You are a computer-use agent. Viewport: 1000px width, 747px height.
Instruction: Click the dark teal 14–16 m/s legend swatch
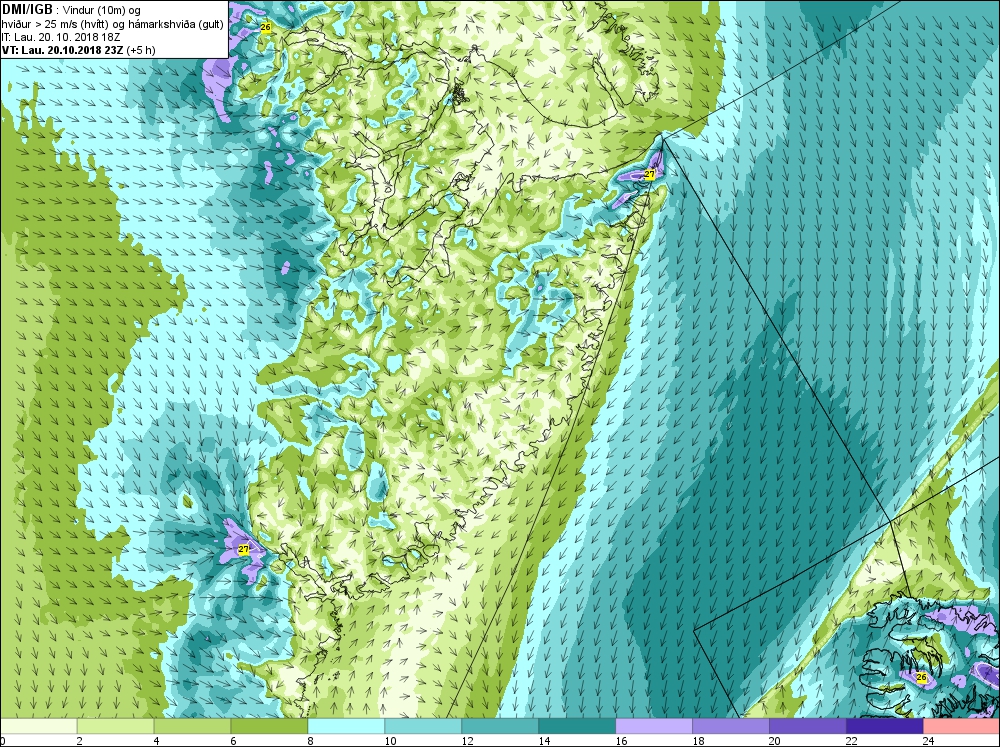[x=577, y=727]
